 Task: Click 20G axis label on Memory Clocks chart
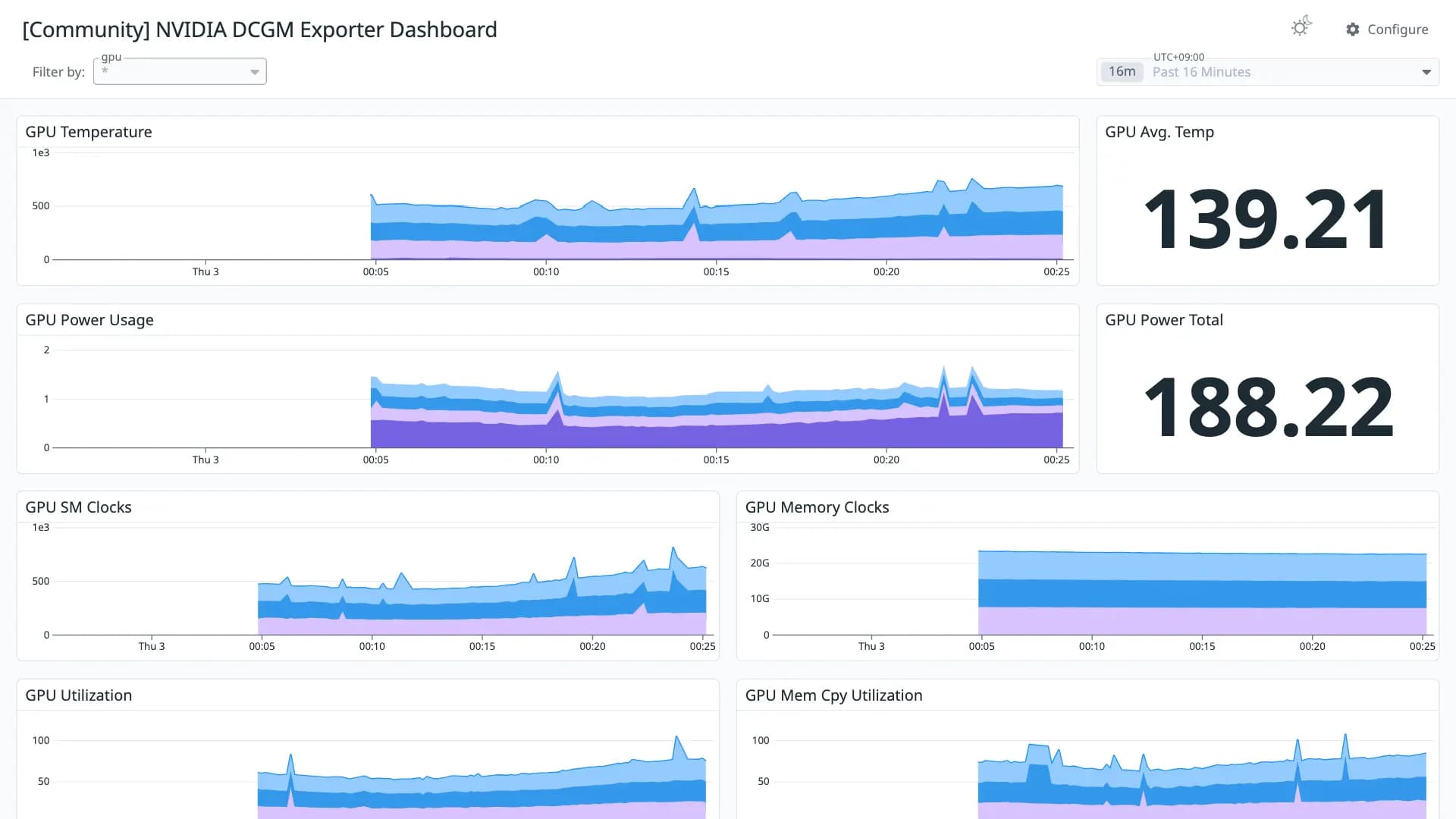(759, 563)
